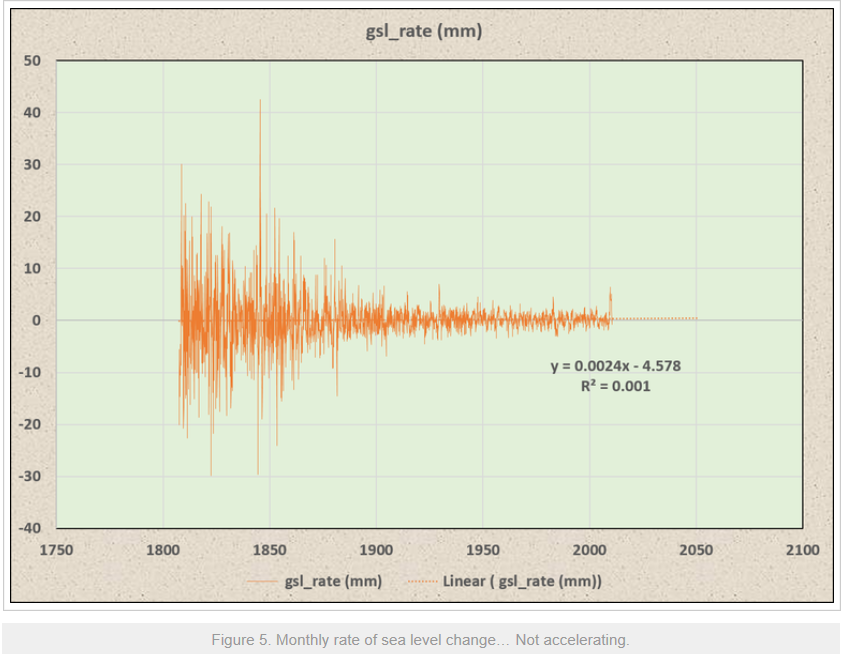Click the chart title "gsl_rate (mm)"
The image size is (843, 654).
tap(424, 31)
